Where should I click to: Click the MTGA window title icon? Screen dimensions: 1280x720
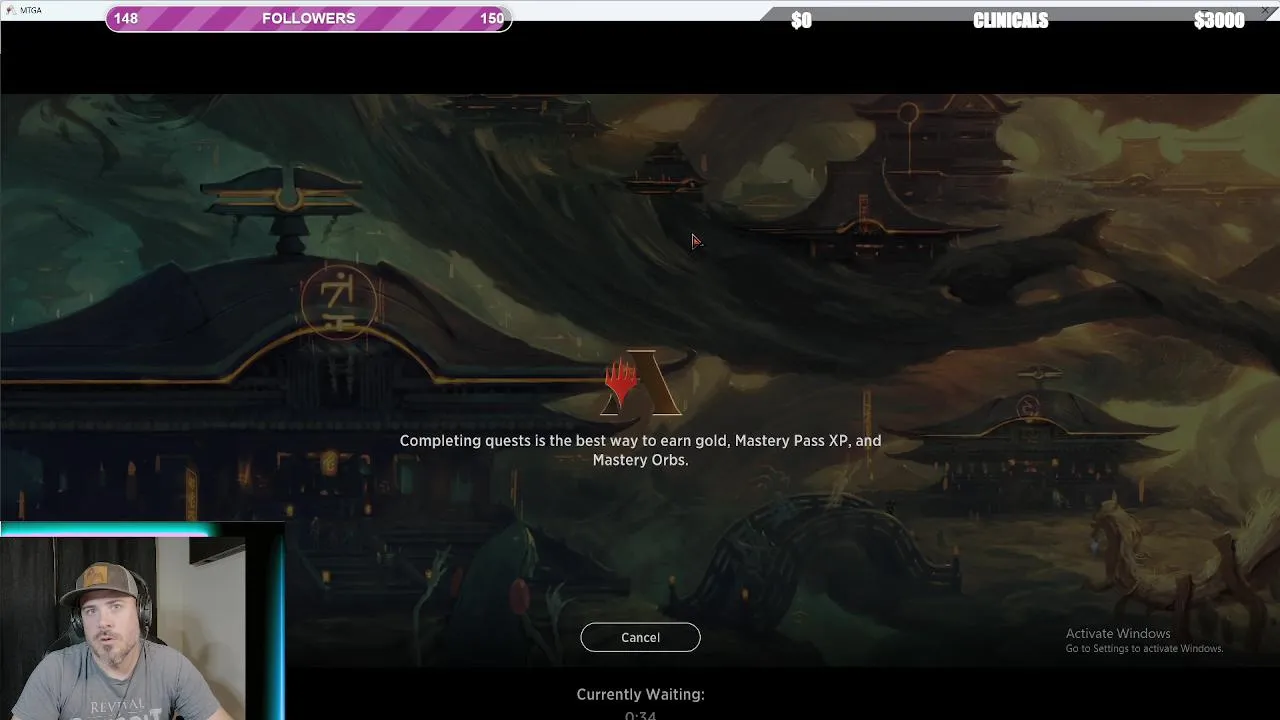9,9
